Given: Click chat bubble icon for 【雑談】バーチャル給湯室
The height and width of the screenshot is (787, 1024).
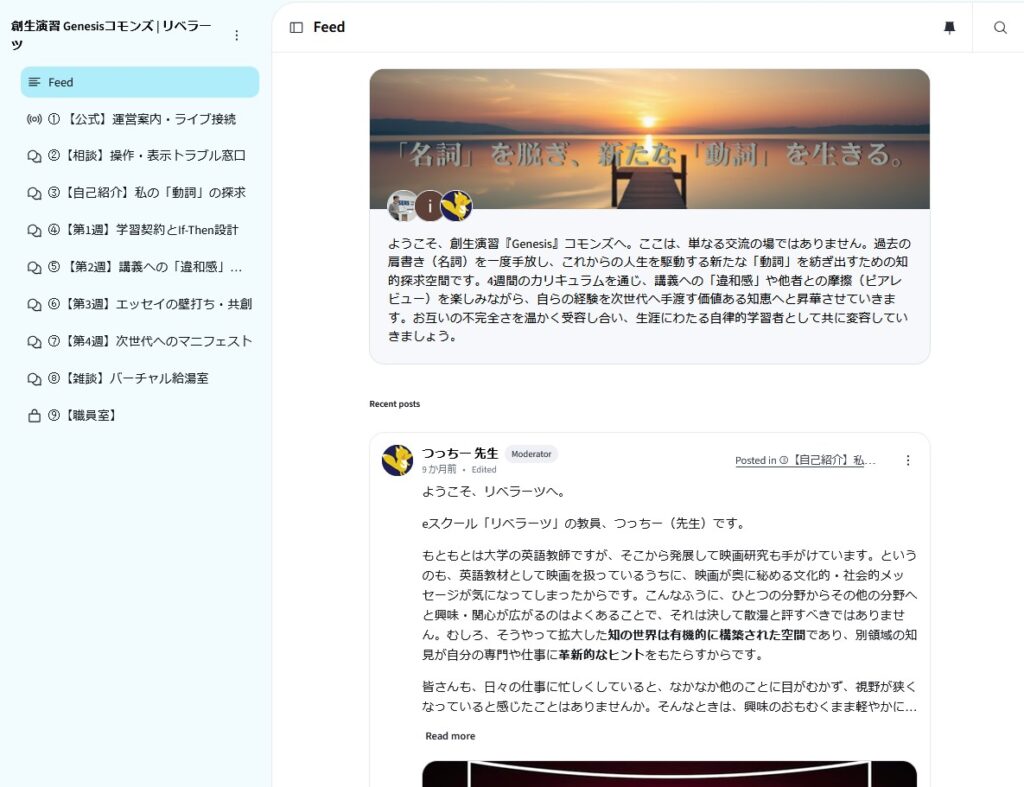Looking at the screenshot, I should 34,379.
